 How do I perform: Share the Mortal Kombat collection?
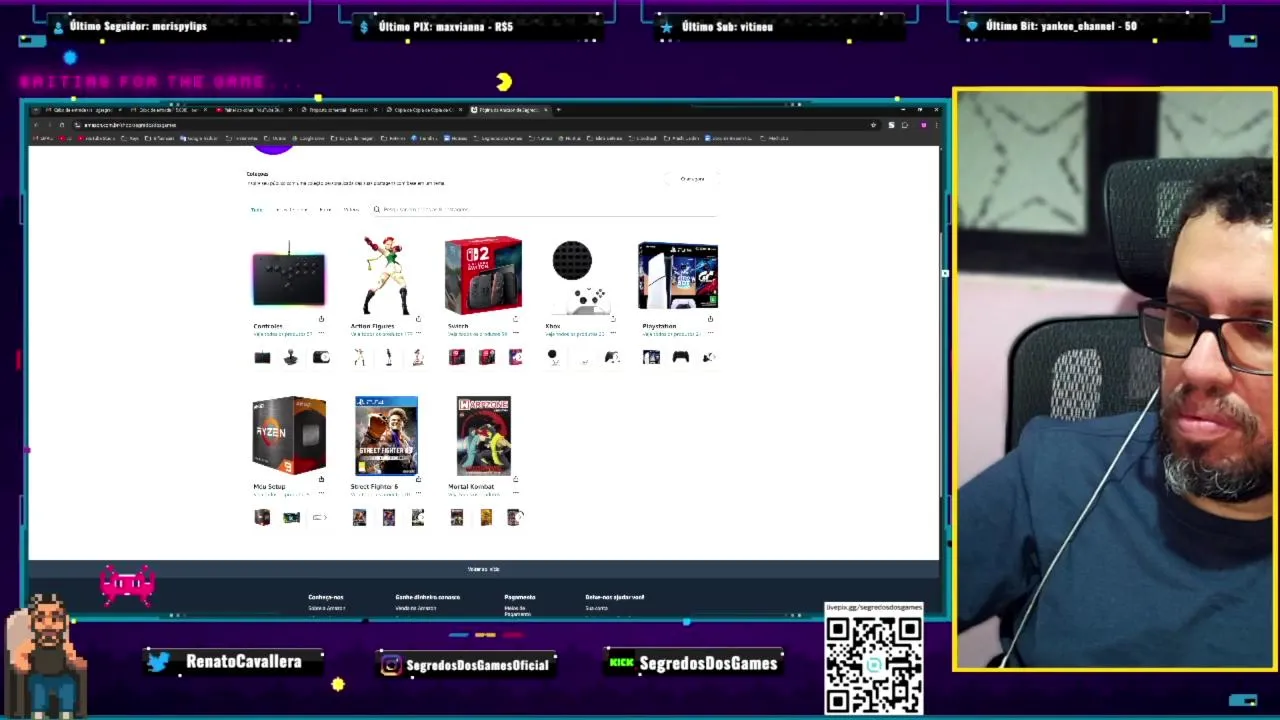tap(515, 479)
